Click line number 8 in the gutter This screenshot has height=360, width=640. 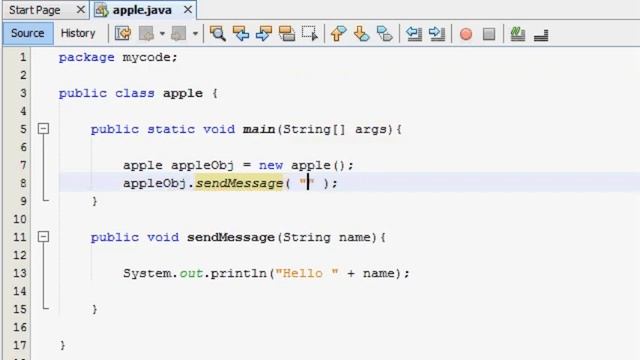click(x=23, y=183)
